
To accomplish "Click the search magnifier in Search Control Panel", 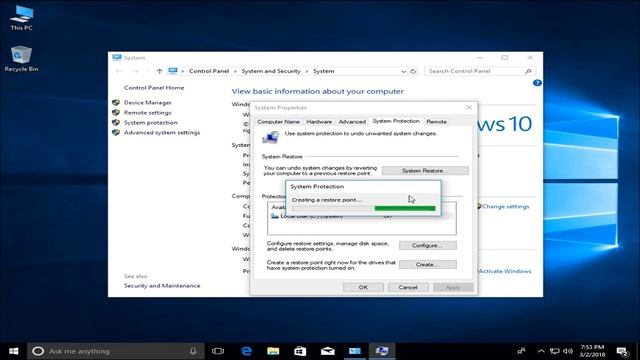I will coord(528,71).
